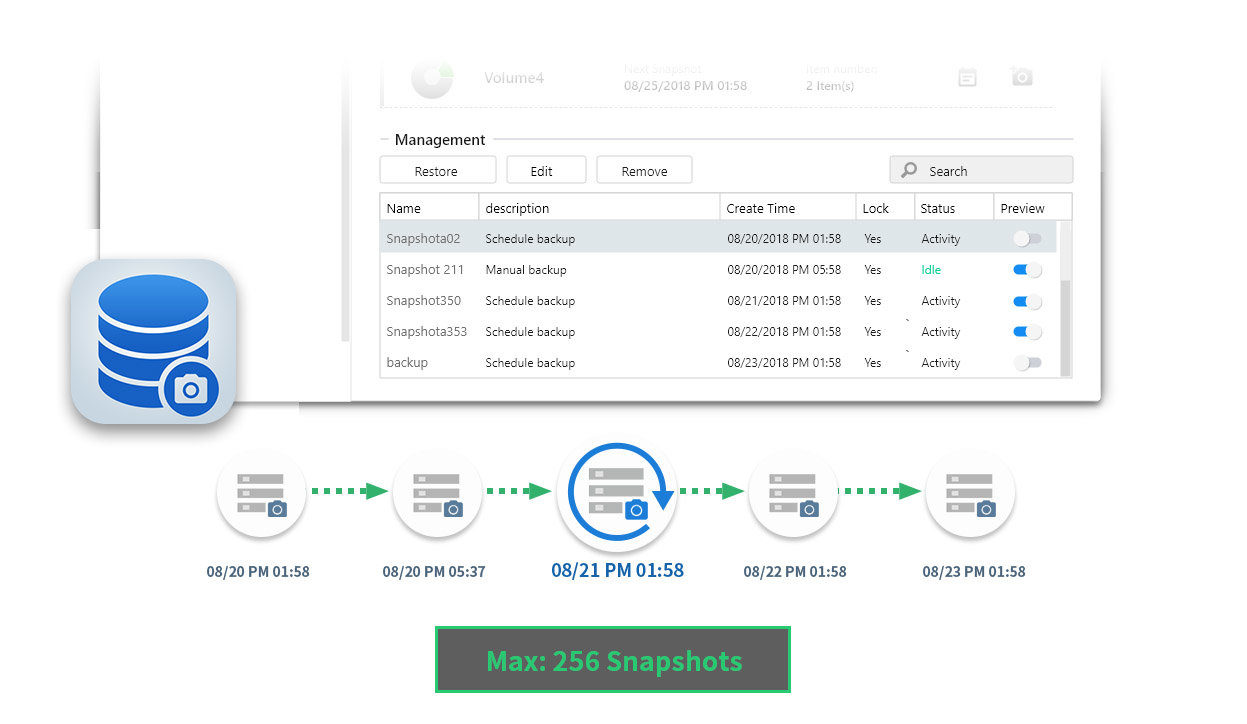Select the 08/20 PM 05:37 snapshot icon
This screenshot has width=1247, height=724.
coord(437,494)
